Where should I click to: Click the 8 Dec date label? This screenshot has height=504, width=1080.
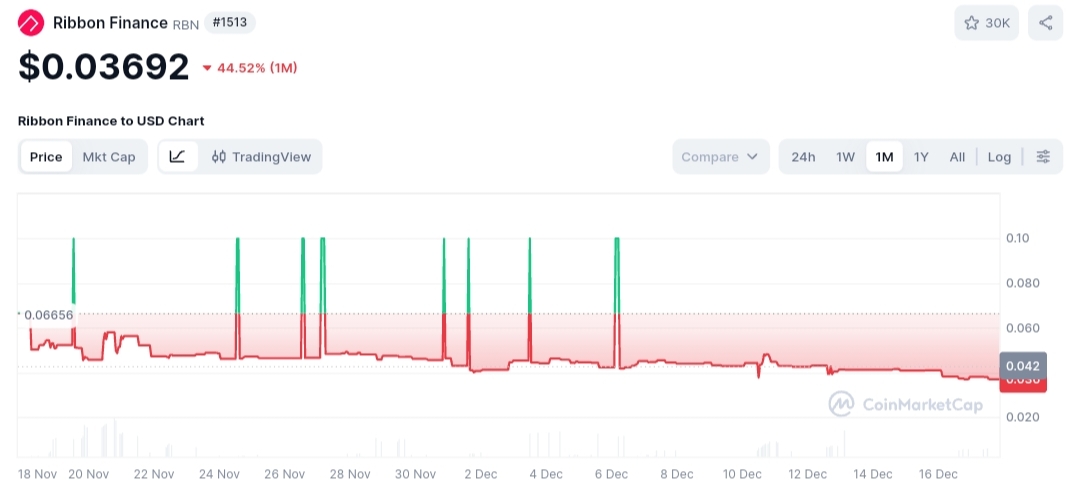(677, 474)
